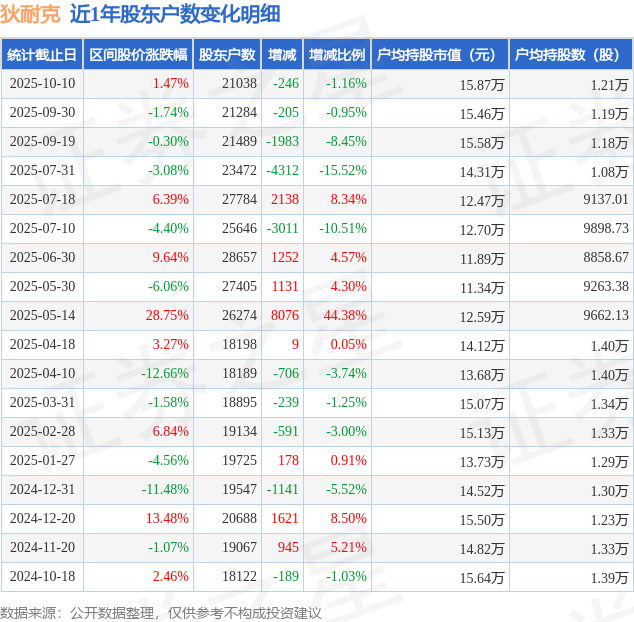Screen dimensions: 634x622
Task: Select the -12.66% price change cell
Action: tap(165, 374)
